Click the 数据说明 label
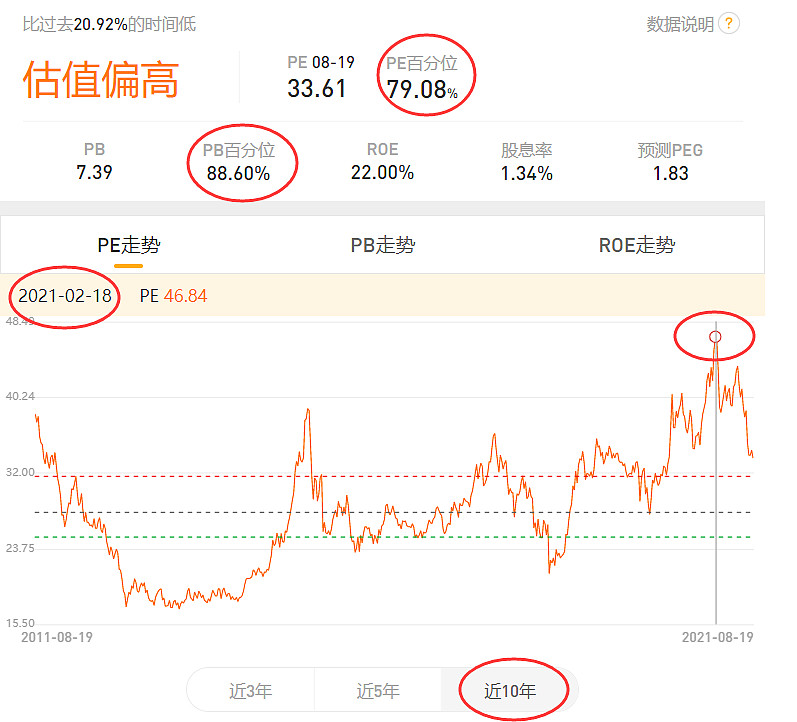 [x=680, y=24]
